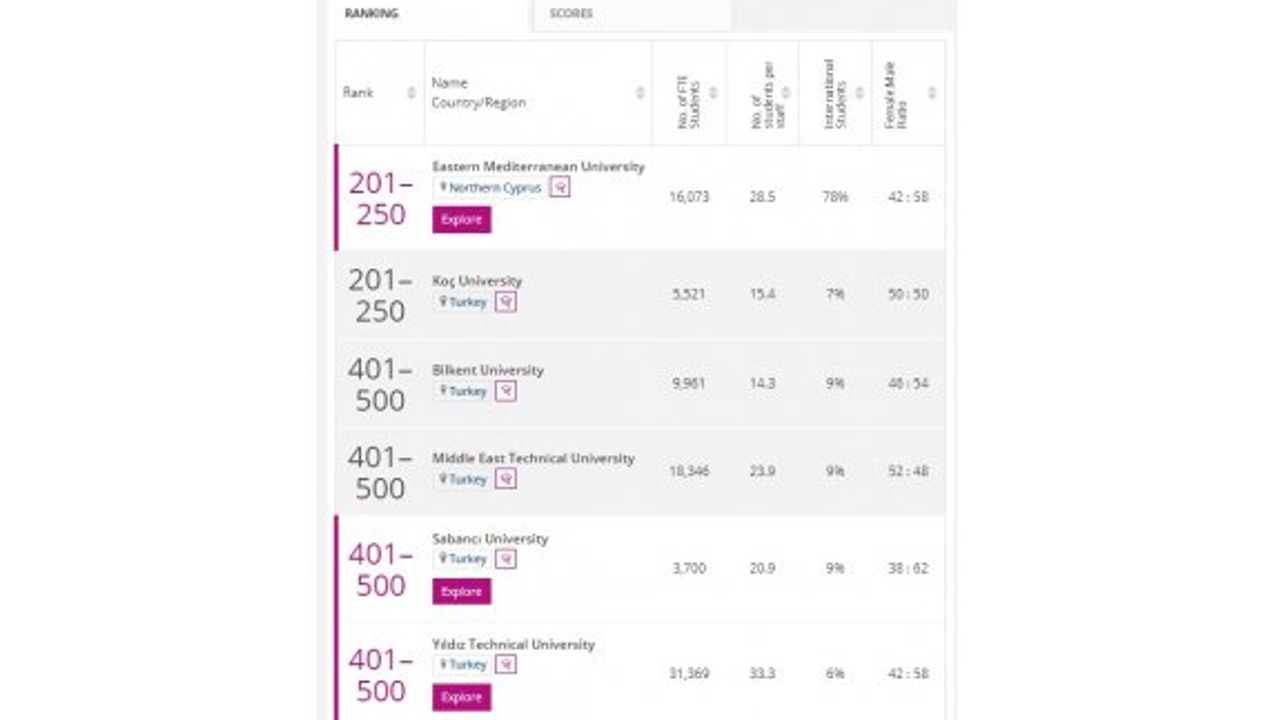Sort by Rank column arrows
Viewport: 1280px width, 720px height.
tap(411, 93)
